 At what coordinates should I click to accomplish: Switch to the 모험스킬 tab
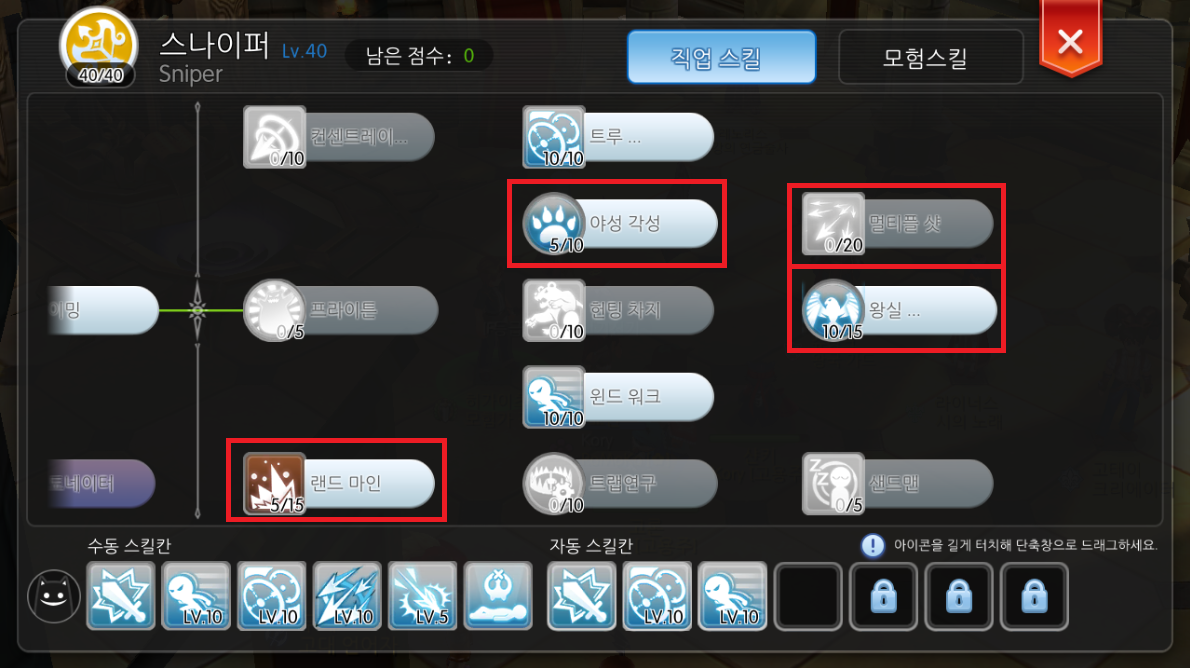tap(930, 57)
